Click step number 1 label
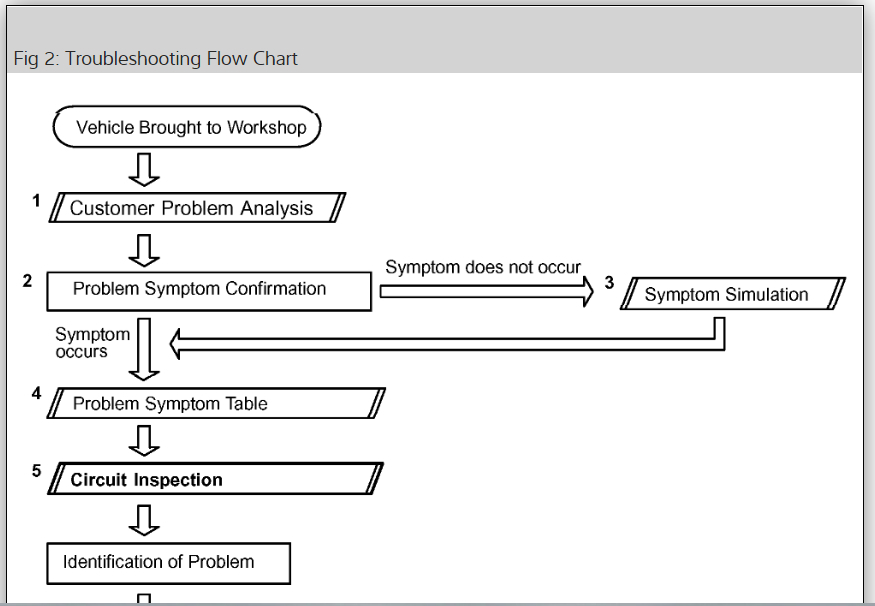Image resolution: width=875 pixels, height=606 pixels. pos(36,201)
